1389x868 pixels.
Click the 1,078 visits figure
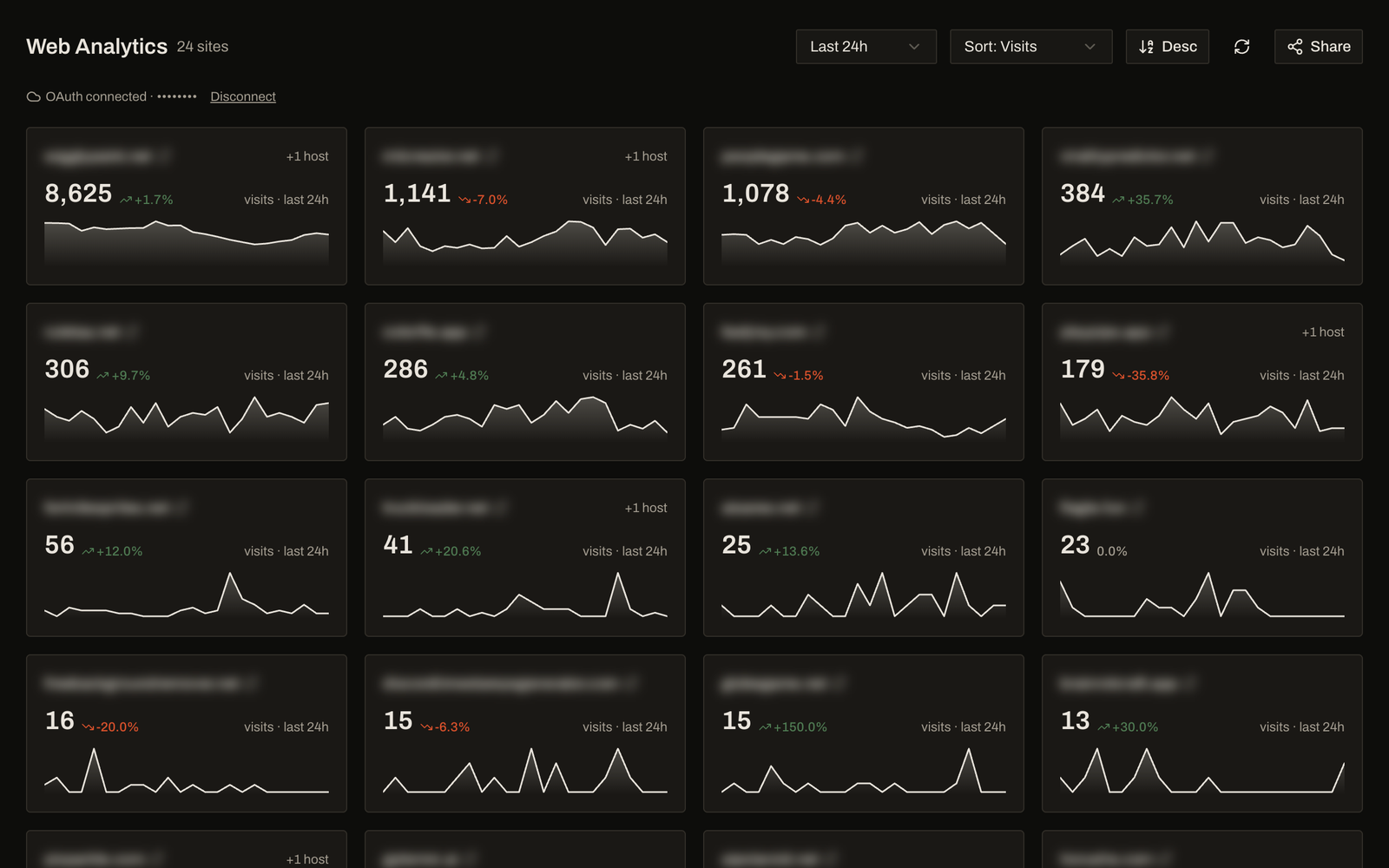click(755, 194)
